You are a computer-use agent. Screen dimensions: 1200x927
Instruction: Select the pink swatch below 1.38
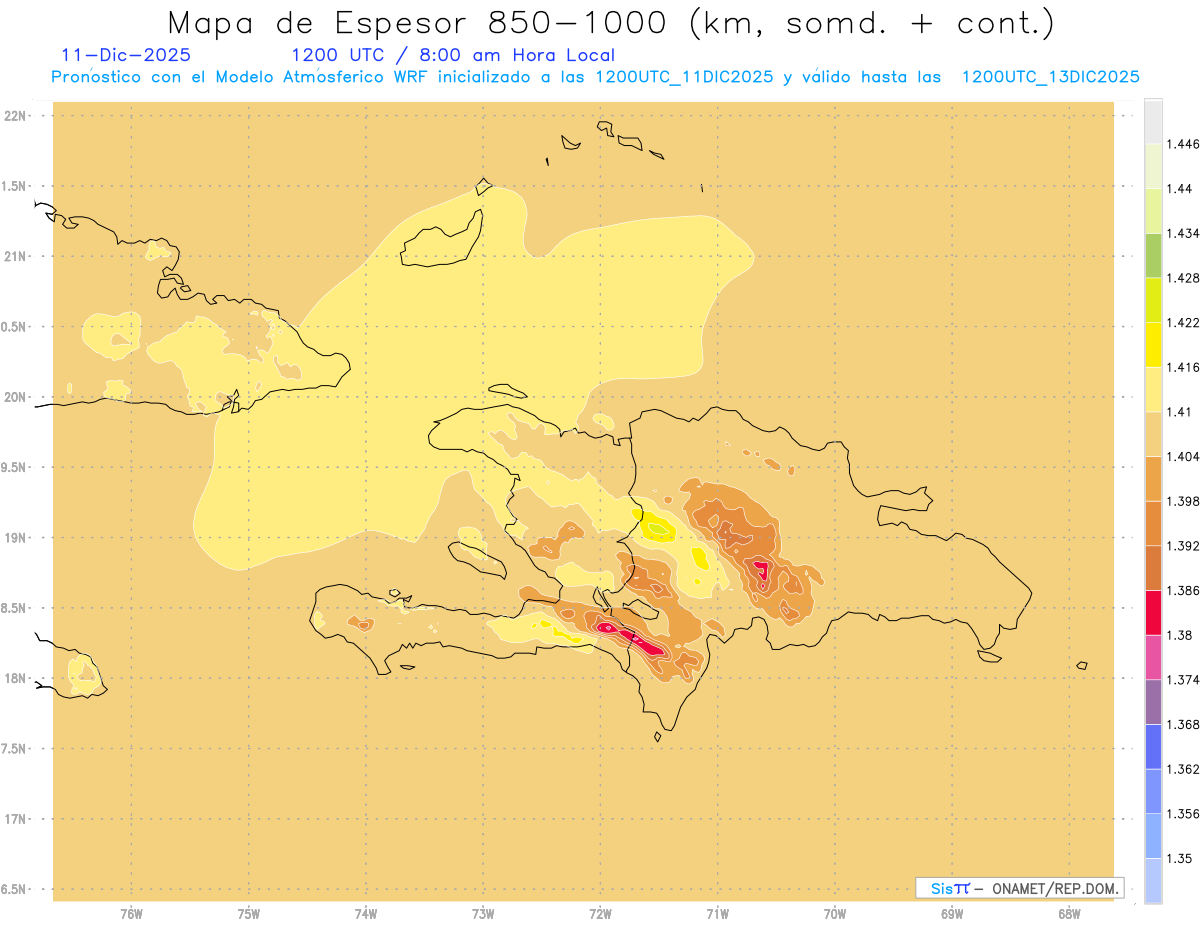[x=1153, y=657]
